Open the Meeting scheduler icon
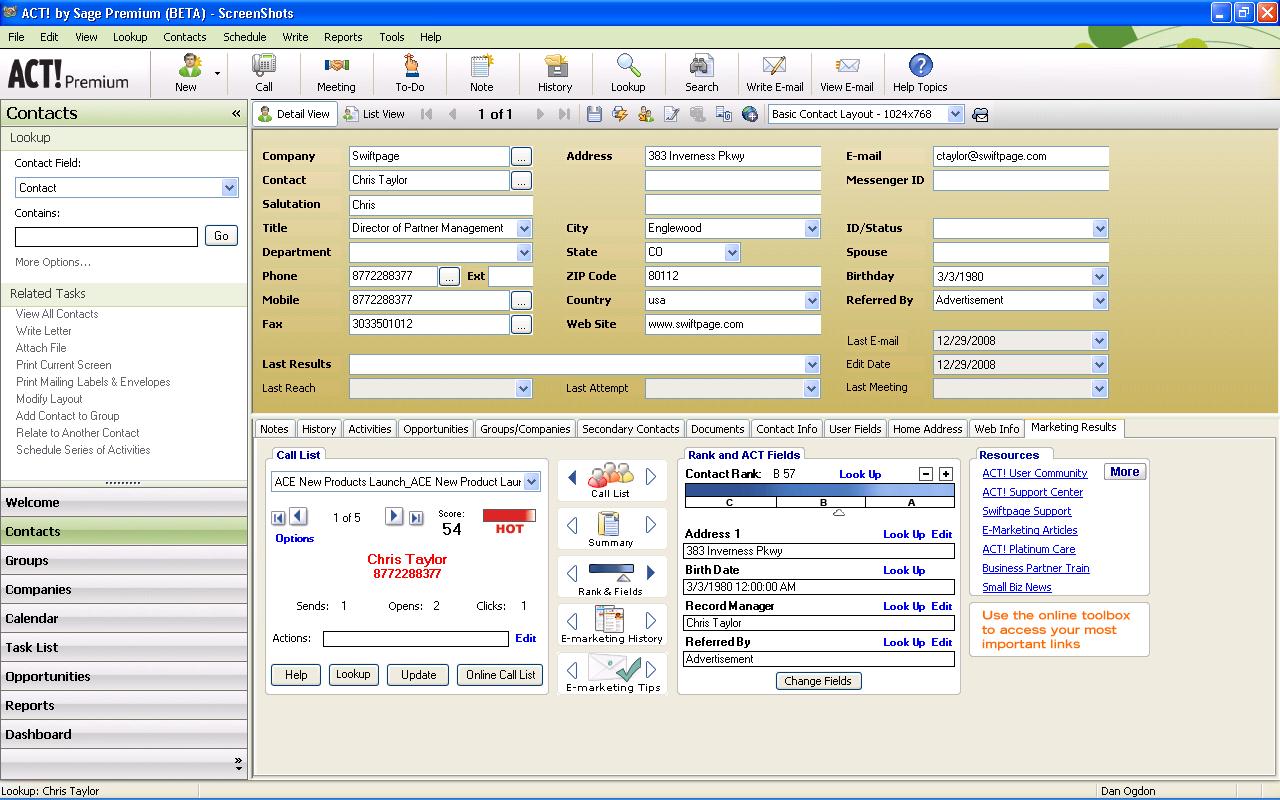 coord(336,73)
